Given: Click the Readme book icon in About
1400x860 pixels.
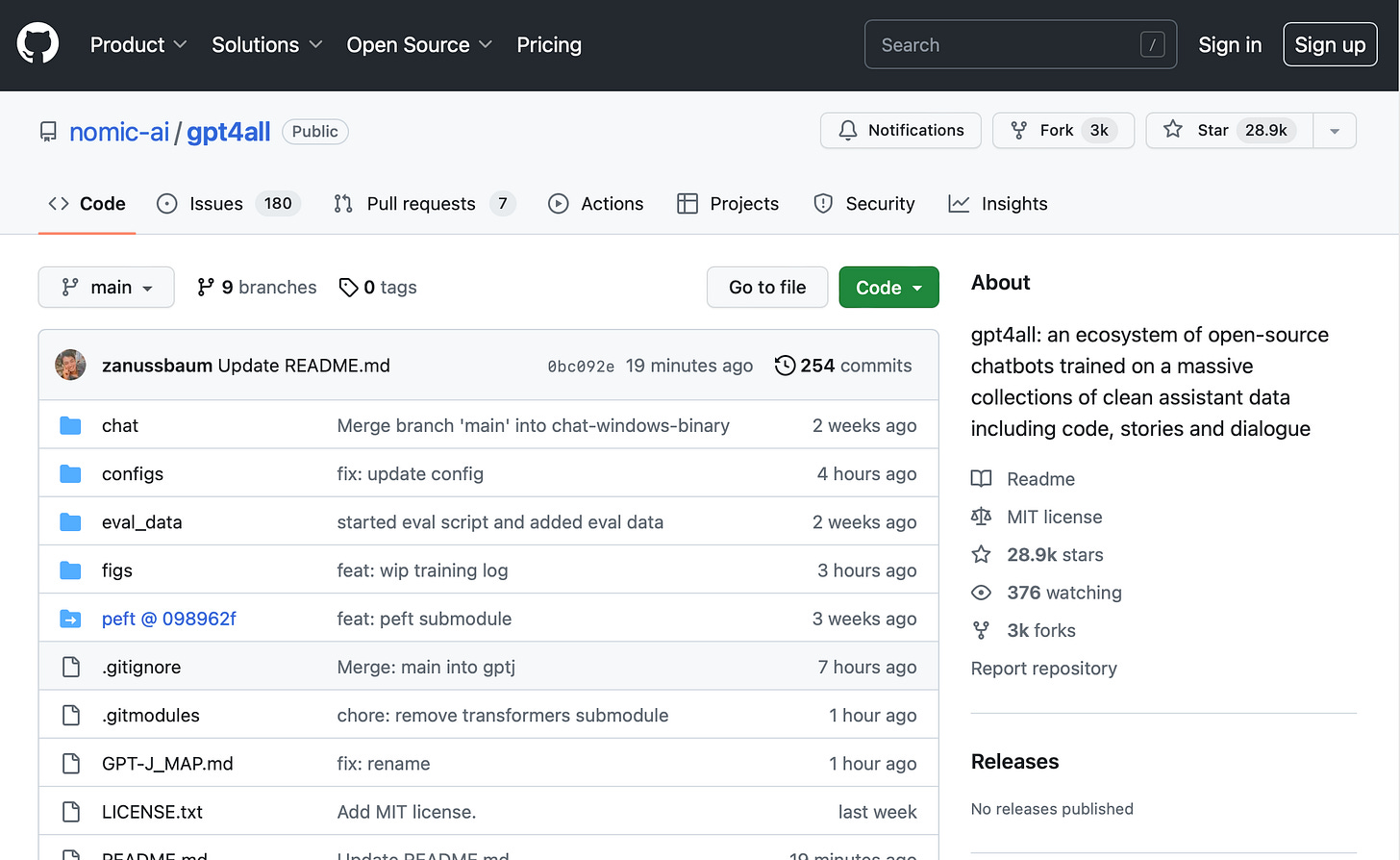Looking at the screenshot, I should tap(981, 479).
